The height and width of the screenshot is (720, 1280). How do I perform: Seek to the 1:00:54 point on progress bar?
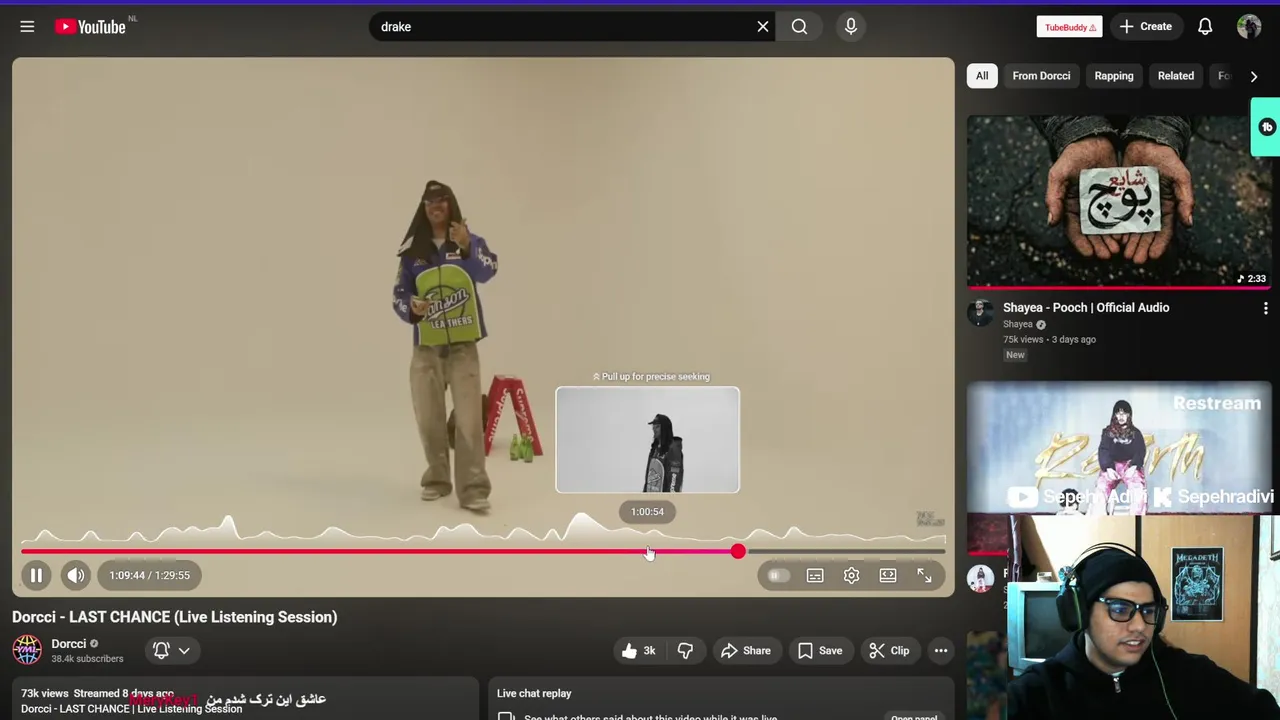pyautogui.click(x=647, y=551)
